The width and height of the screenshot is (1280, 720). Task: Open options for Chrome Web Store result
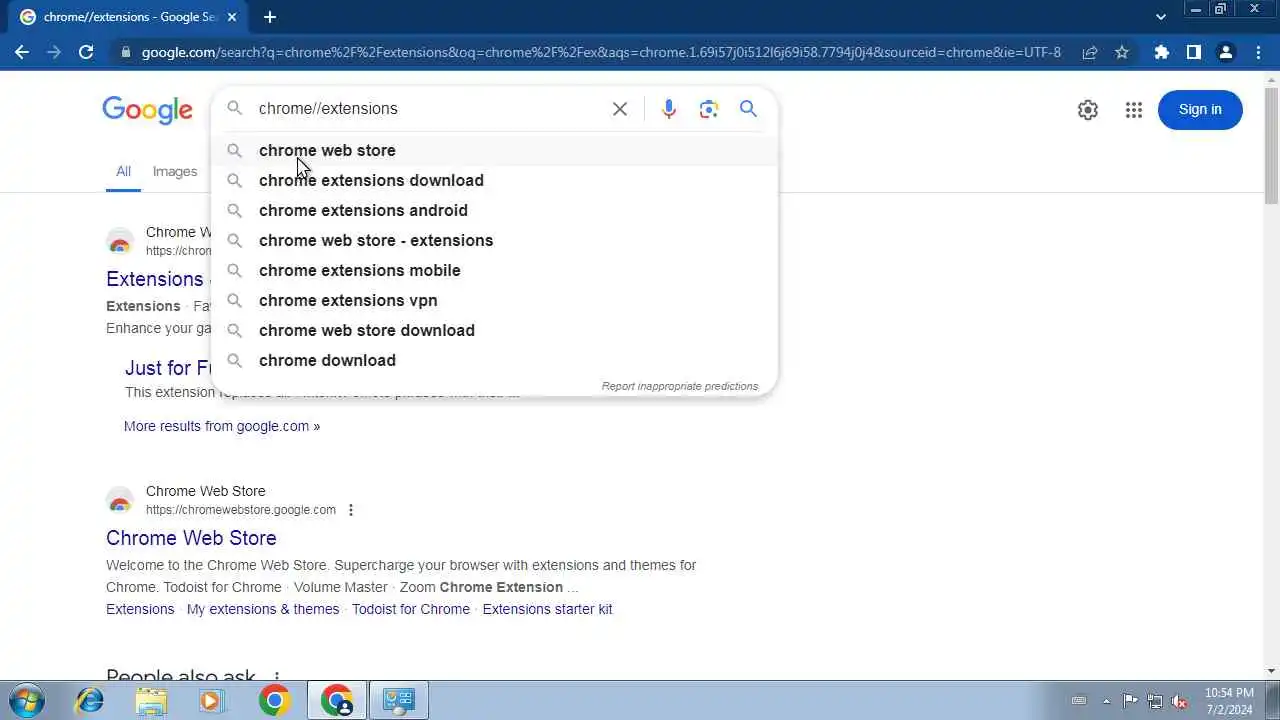point(350,510)
